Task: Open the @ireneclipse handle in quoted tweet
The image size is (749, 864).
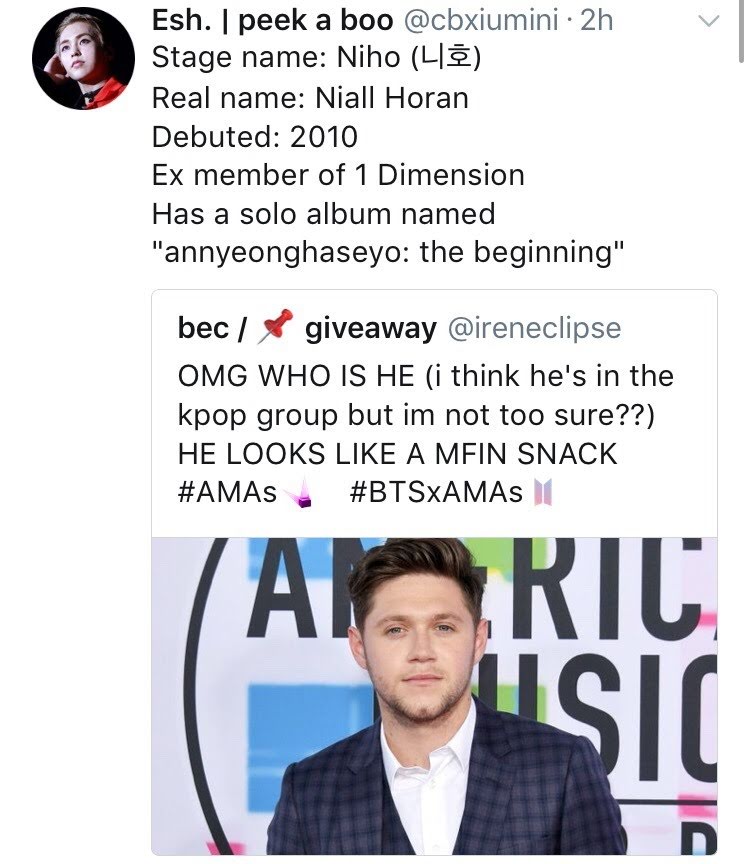Action: point(534,328)
